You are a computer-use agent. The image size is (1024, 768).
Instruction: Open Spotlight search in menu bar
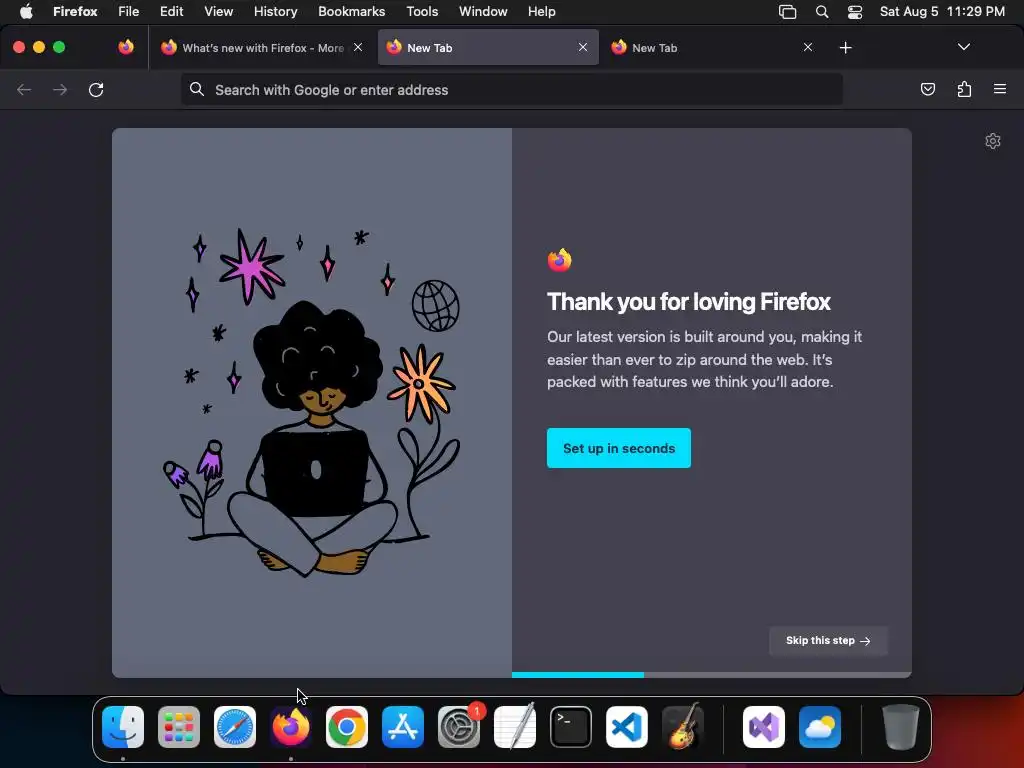click(x=822, y=12)
